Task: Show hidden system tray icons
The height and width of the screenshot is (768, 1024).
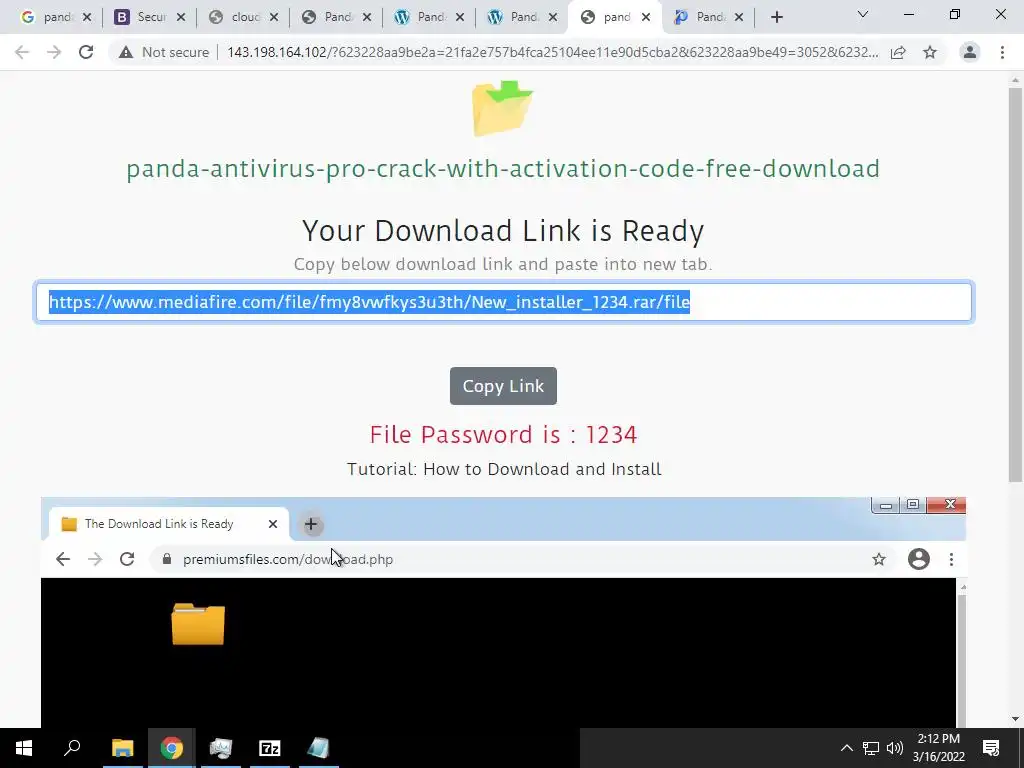Action: [x=846, y=748]
